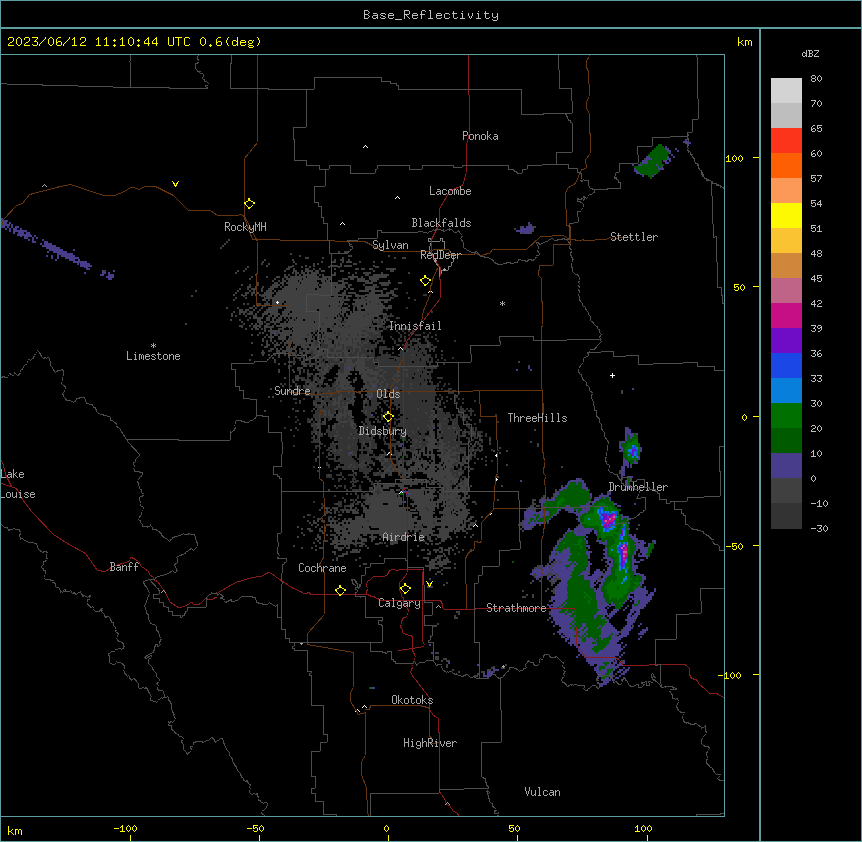862x842 pixels.
Task: Click the asterisk marker above Limestone
Action: [x=153, y=346]
